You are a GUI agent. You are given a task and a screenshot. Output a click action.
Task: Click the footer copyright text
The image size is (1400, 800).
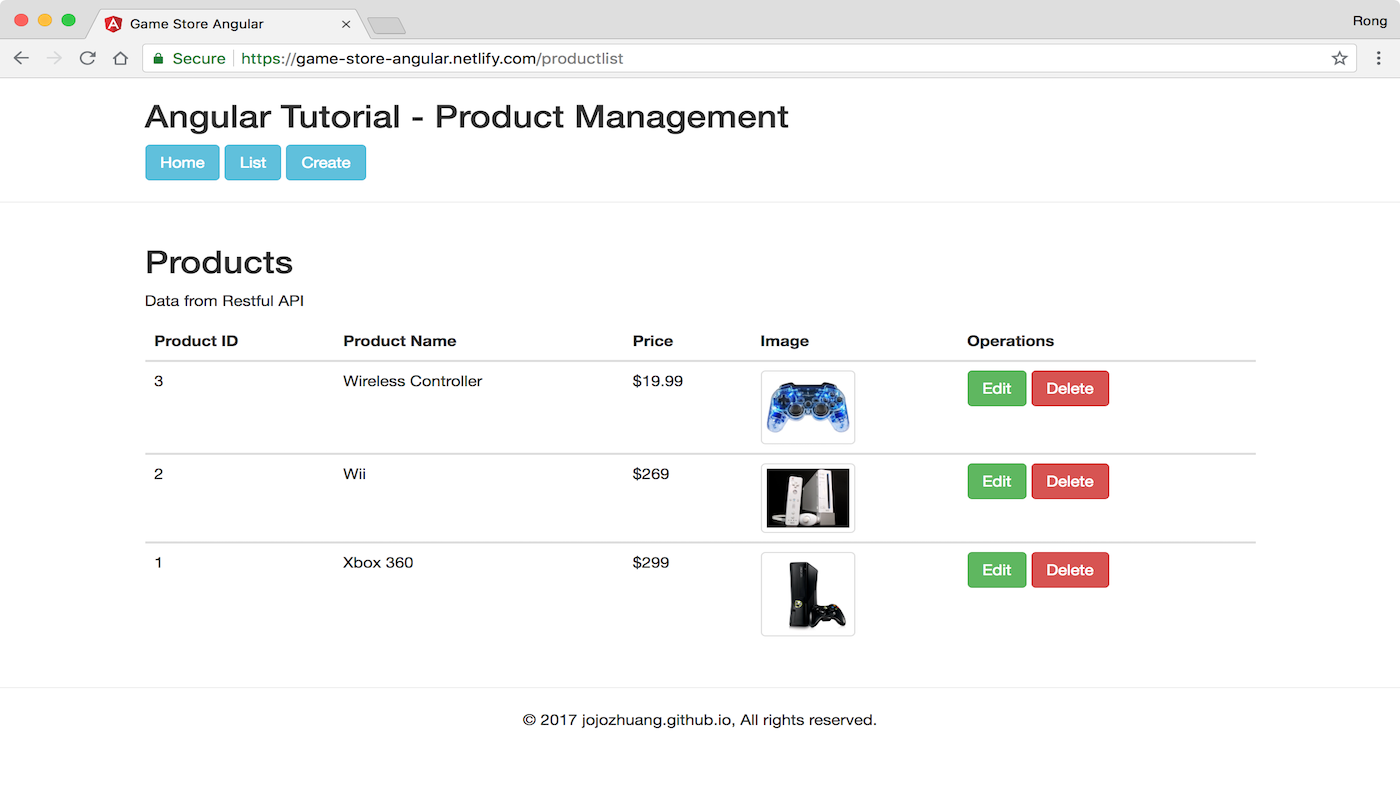point(700,720)
